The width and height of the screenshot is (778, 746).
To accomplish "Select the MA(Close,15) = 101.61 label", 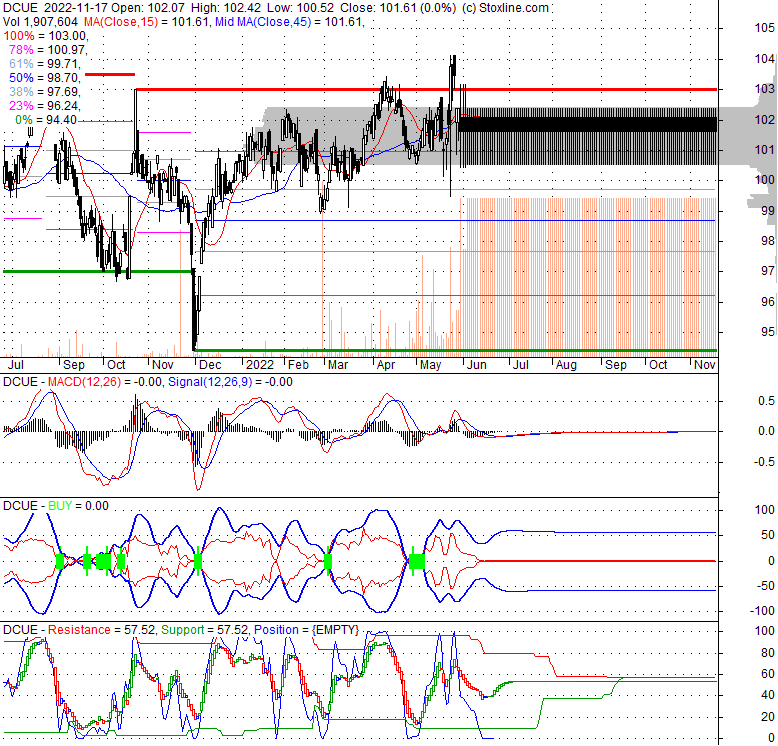I will click(x=146, y=22).
